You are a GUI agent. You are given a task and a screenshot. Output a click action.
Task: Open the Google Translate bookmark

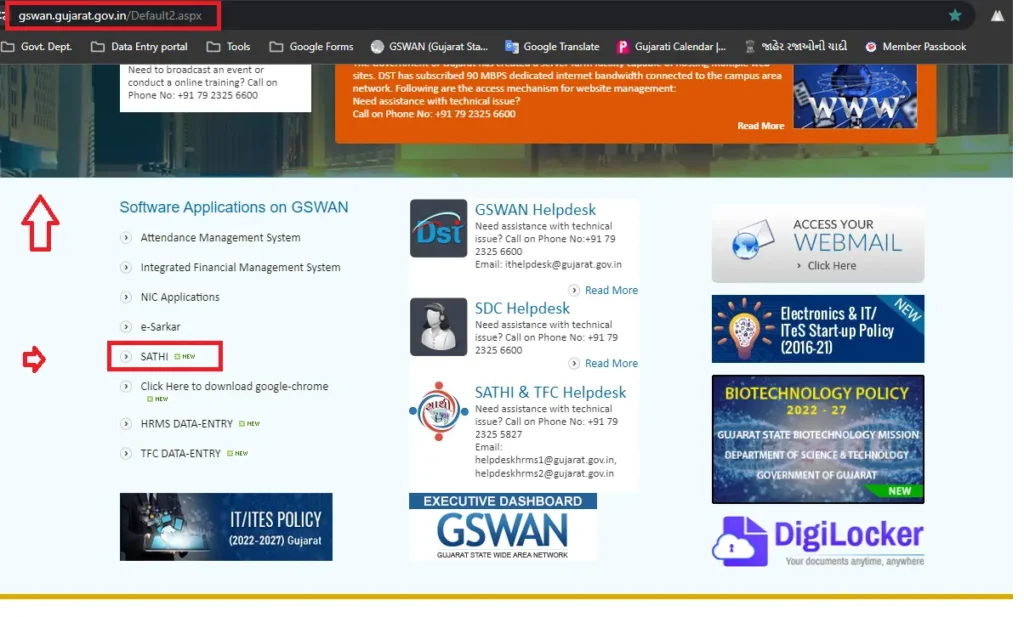(x=552, y=46)
